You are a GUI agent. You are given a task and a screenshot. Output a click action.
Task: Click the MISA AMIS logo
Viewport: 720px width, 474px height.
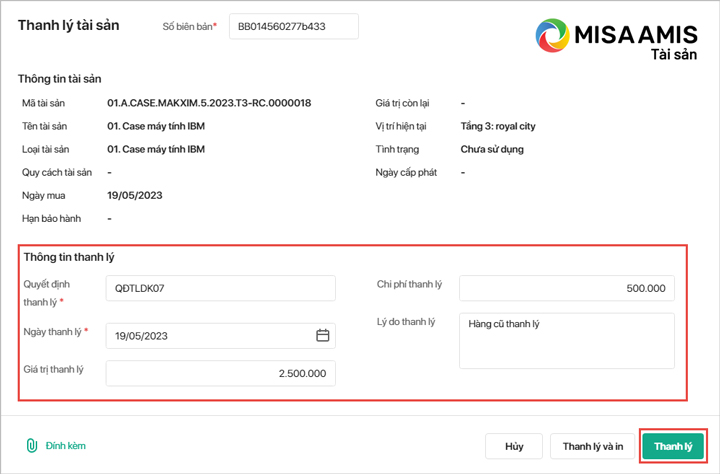click(x=616, y=40)
